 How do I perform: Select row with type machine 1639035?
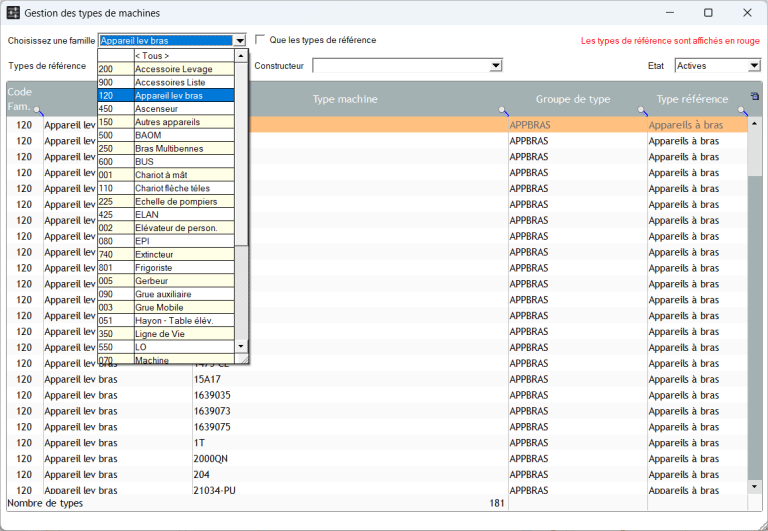377,395
